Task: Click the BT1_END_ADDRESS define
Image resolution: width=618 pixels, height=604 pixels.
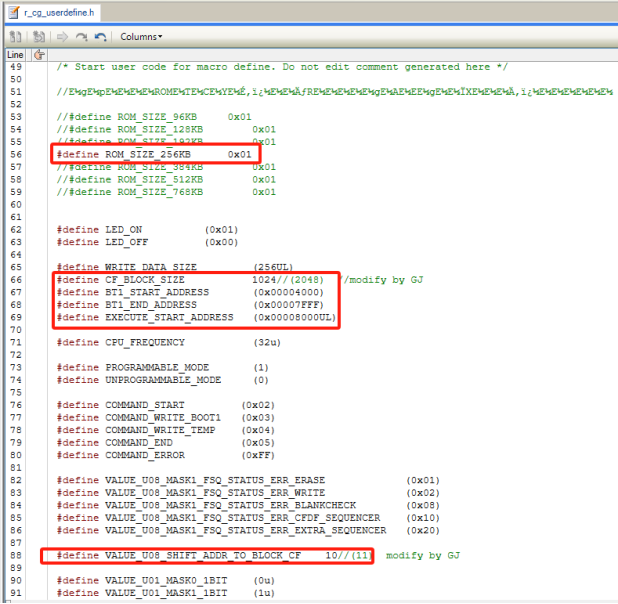Action: pyautogui.click(x=190, y=305)
